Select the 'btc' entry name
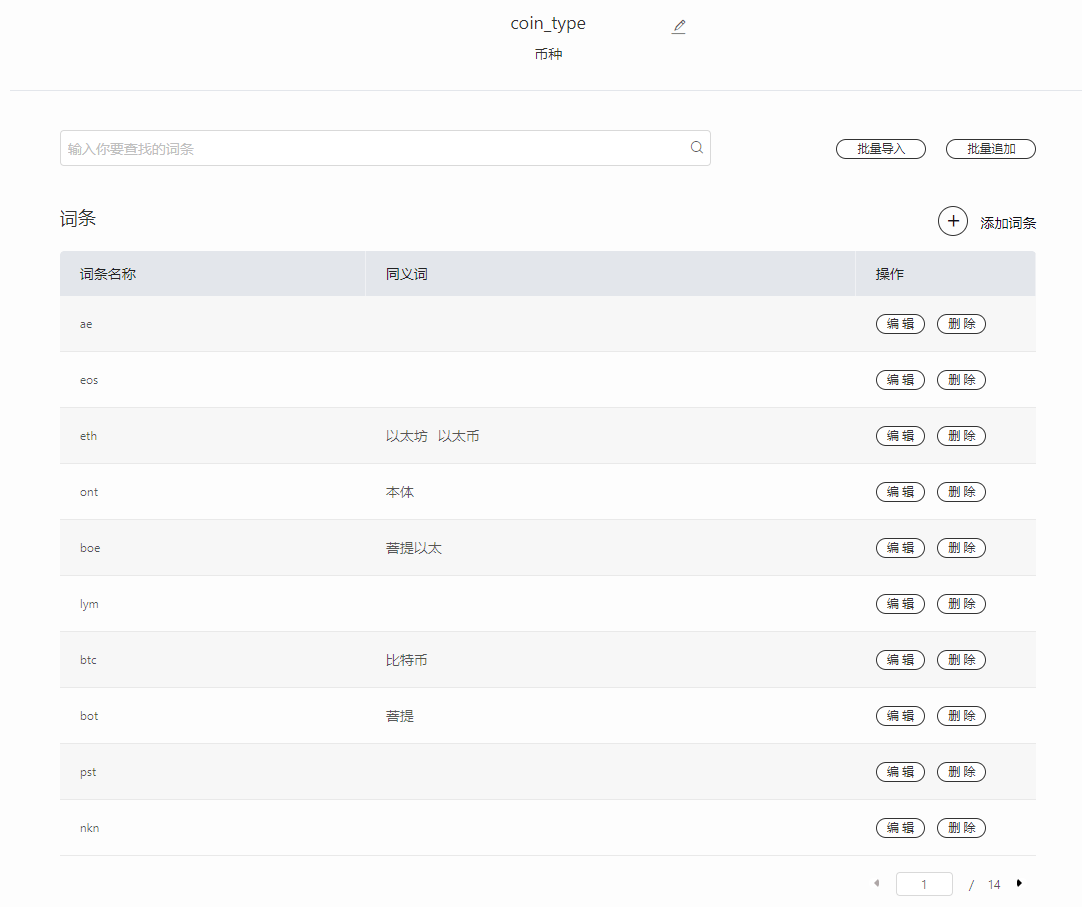1082x907 pixels. point(88,659)
